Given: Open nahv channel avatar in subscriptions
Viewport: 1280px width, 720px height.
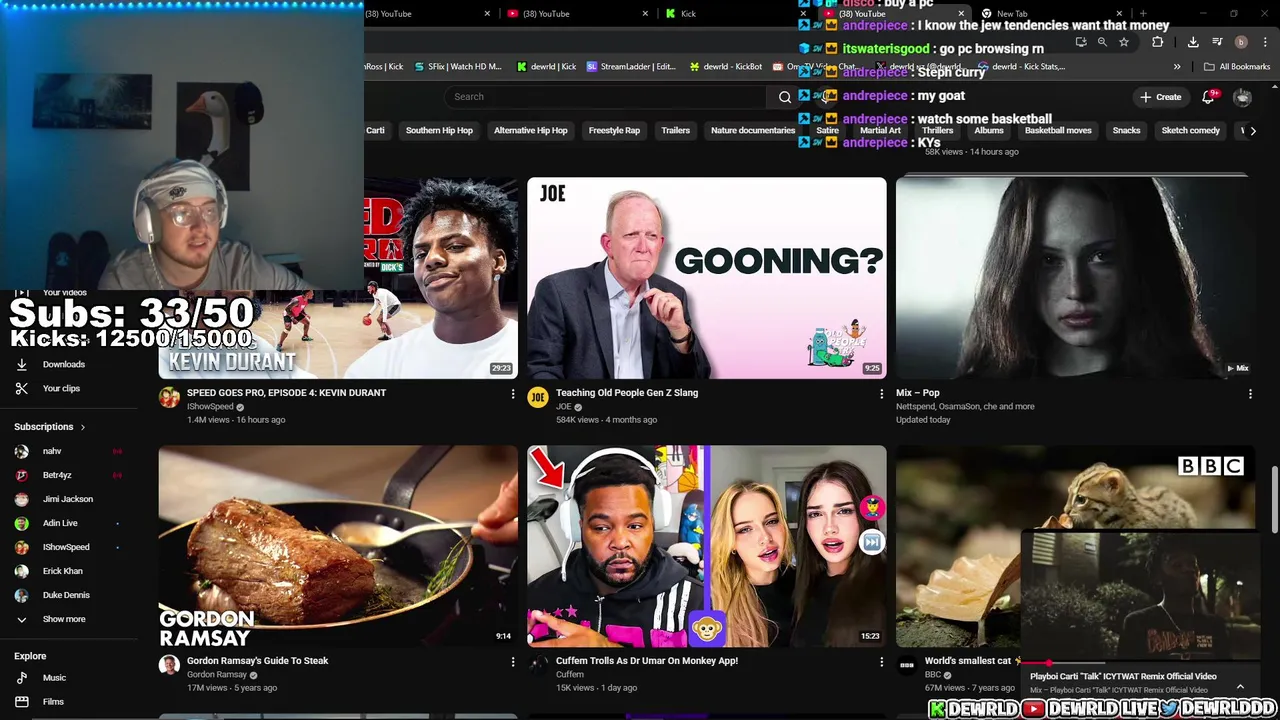Looking at the screenshot, I should tap(22, 451).
